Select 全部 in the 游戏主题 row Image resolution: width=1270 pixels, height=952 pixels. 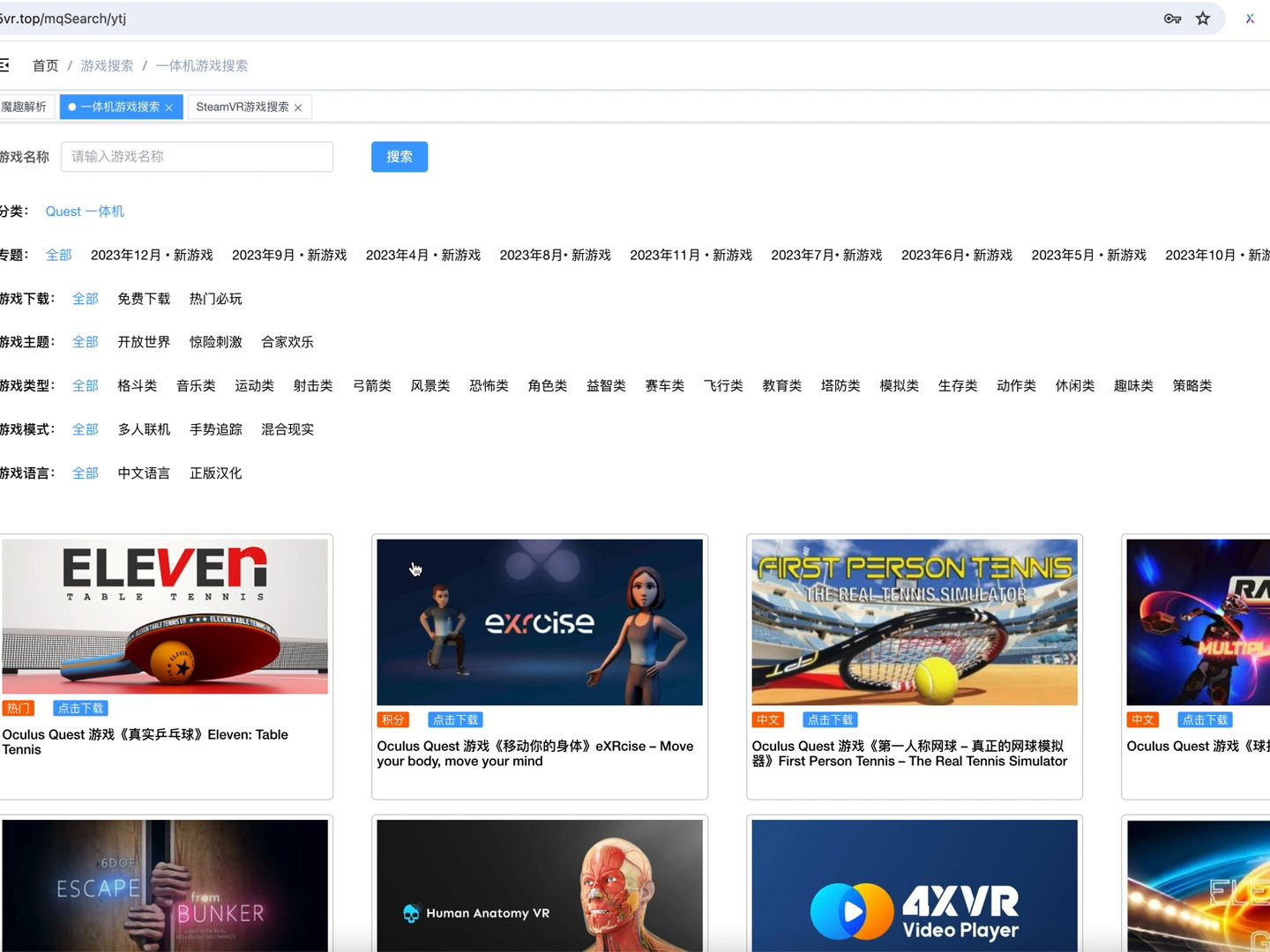[86, 342]
